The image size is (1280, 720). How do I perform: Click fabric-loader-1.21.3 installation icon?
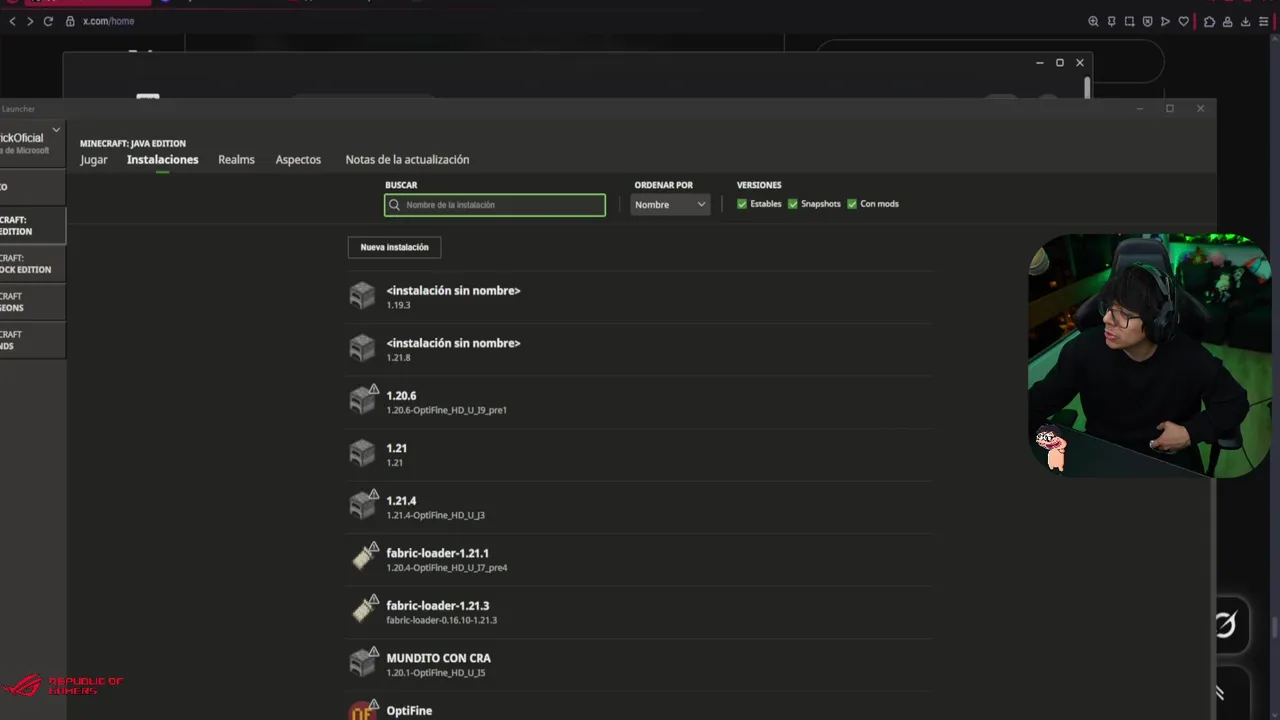[364, 610]
